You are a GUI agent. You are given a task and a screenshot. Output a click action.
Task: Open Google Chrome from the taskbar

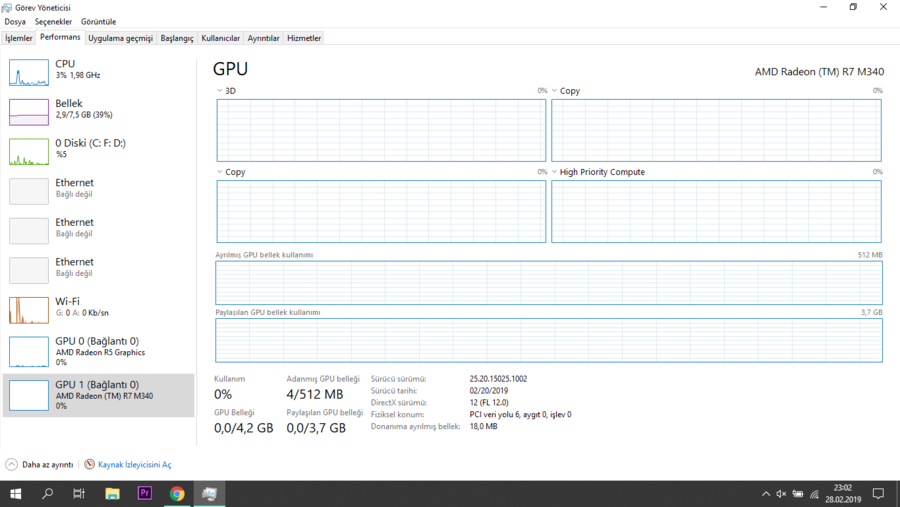177,494
